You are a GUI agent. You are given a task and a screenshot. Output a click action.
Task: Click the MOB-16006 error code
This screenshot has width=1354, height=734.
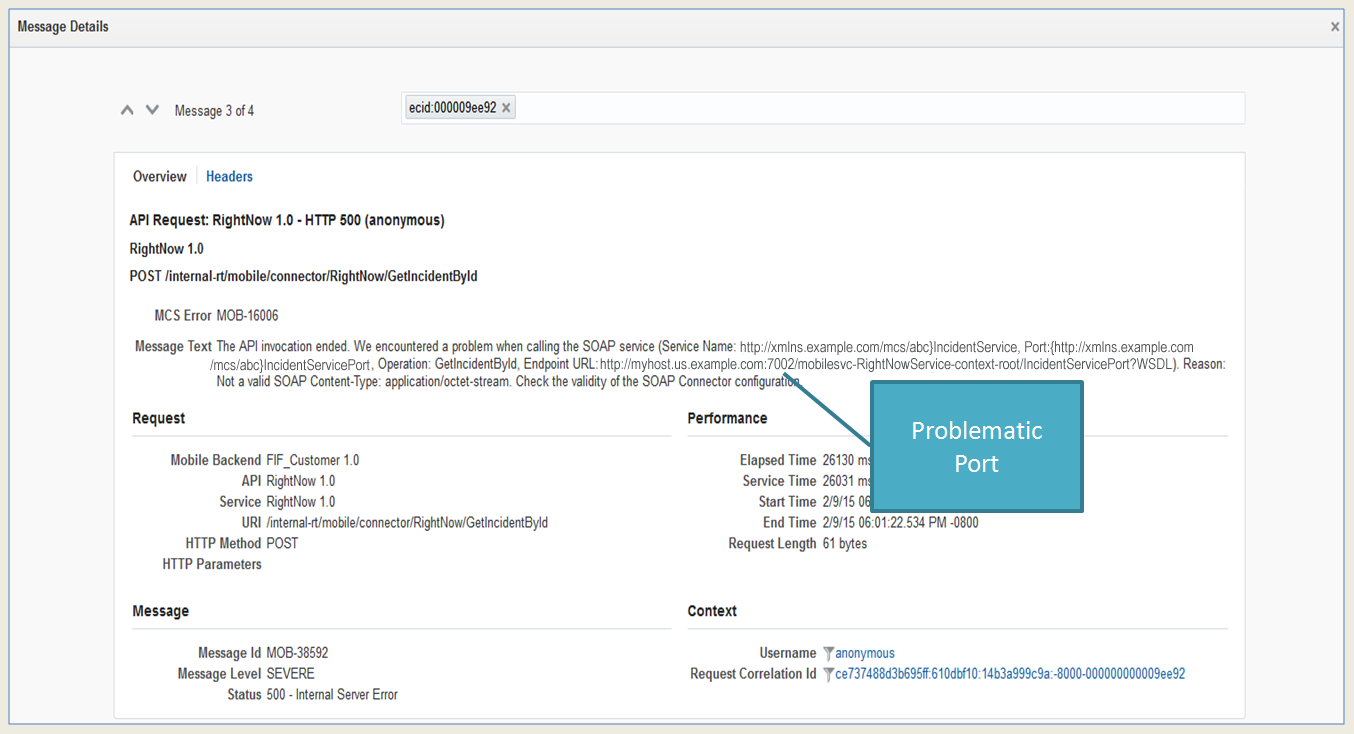247,316
